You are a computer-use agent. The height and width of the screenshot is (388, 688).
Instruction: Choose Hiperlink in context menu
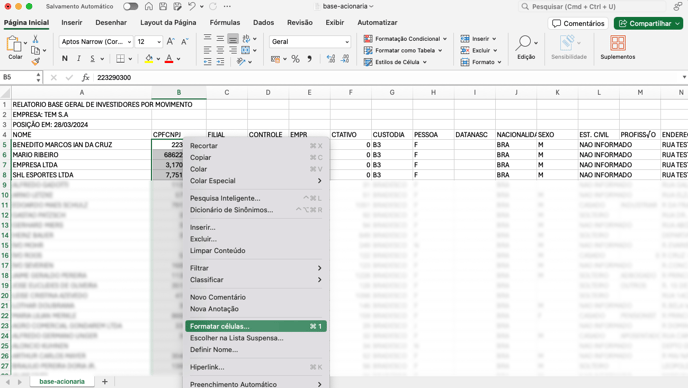coord(256,367)
